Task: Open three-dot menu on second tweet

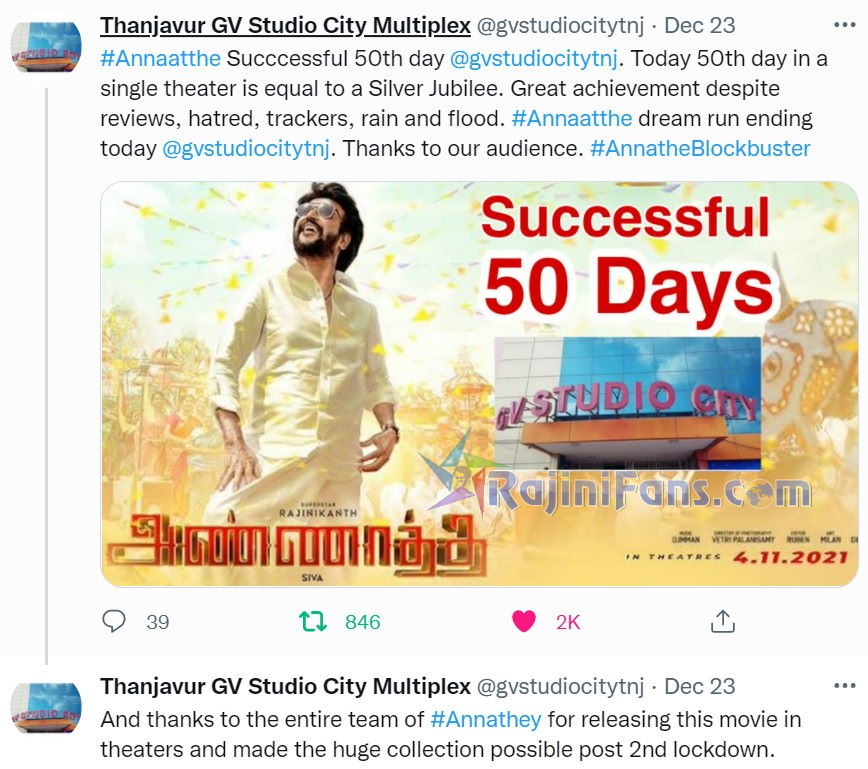Action: (845, 686)
